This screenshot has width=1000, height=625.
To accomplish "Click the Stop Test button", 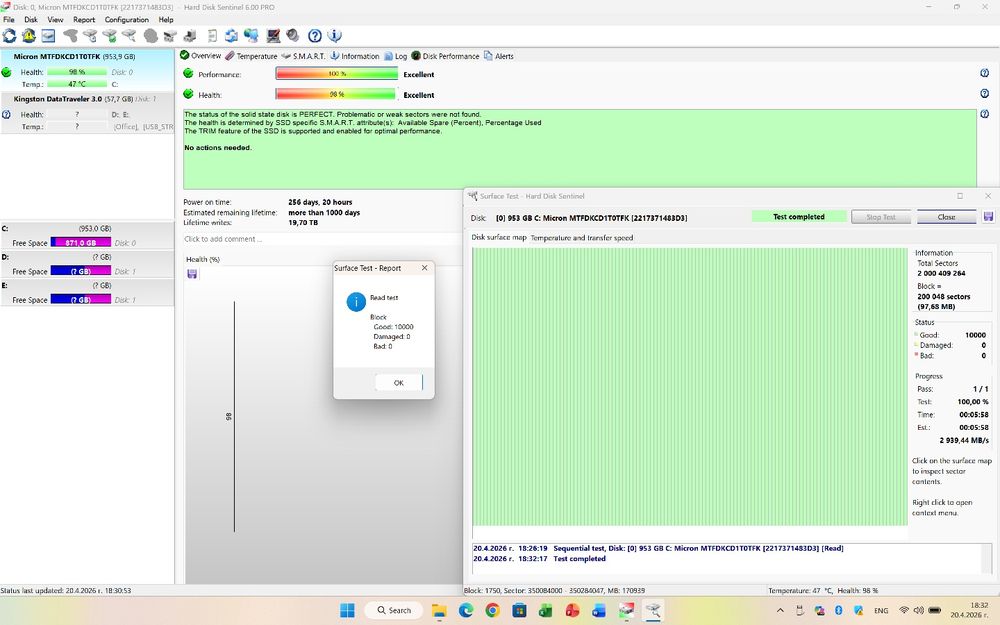I will click(x=881, y=217).
